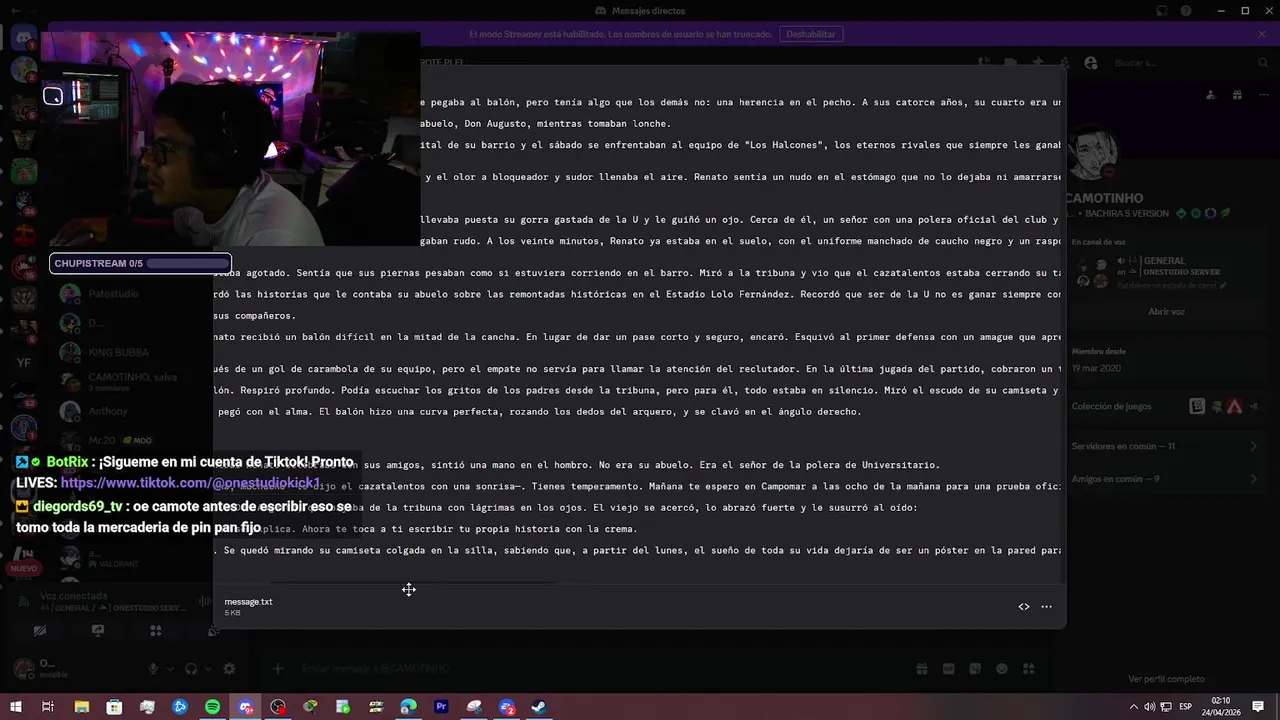Click the CHUPISTREAM 0/5 progress bar
This screenshot has height=720, width=1280.
coord(140,264)
